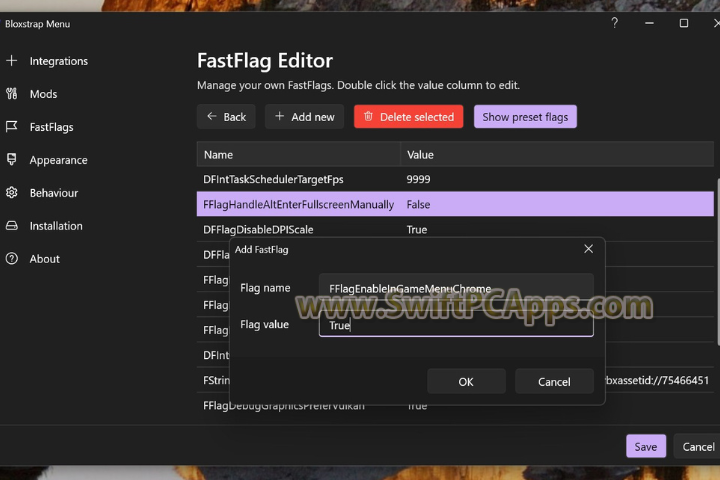The image size is (720, 480).
Task: Click the 9999 value cell
Action: (418, 179)
